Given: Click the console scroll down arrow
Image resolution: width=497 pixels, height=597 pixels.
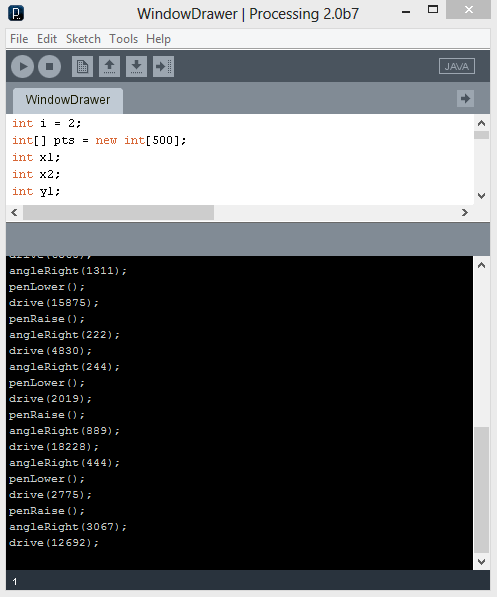Looking at the screenshot, I should pos(481,562).
